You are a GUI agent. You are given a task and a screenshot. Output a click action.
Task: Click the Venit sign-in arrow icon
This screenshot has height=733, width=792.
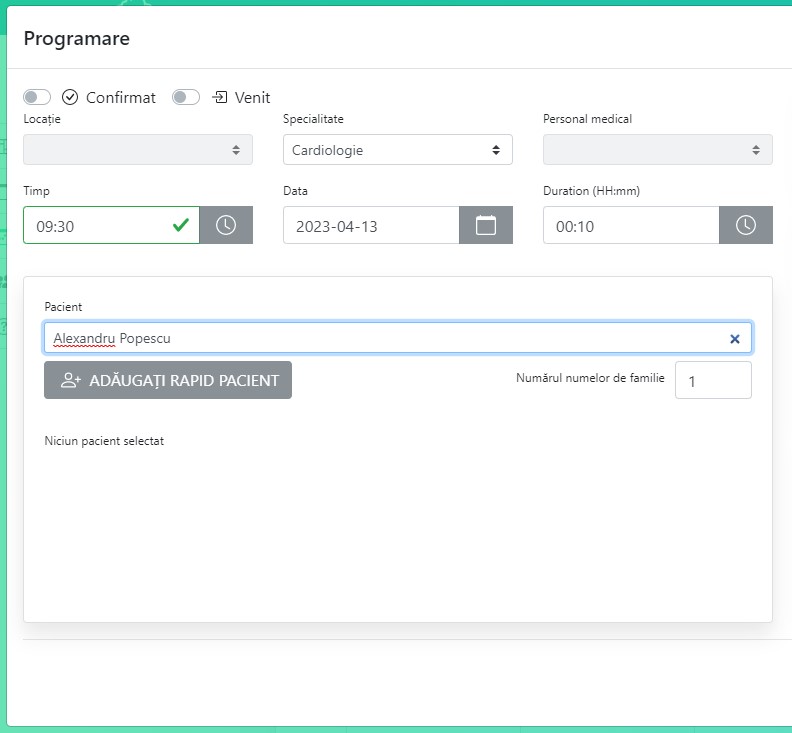pyautogui.click(x=220, y=97)
